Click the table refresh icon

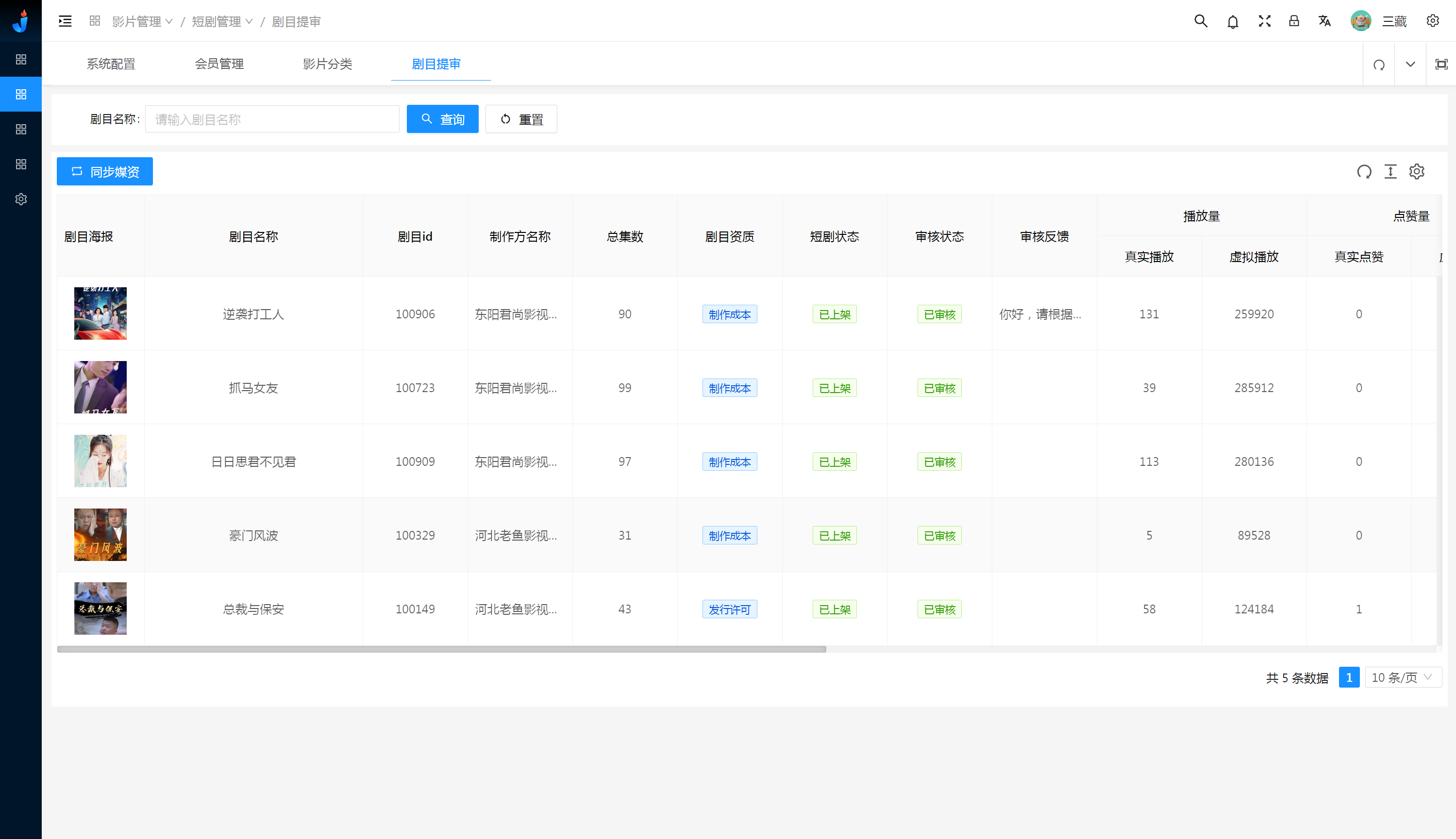1364,172
